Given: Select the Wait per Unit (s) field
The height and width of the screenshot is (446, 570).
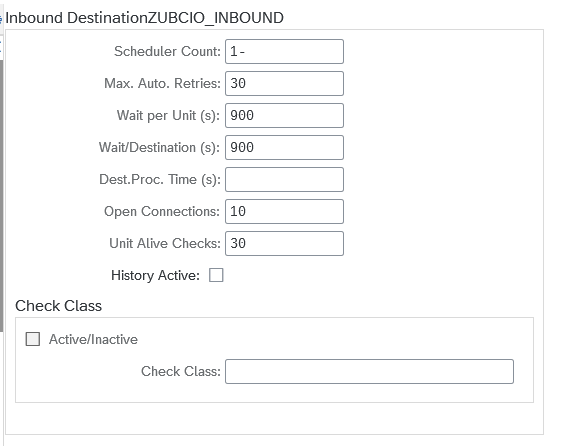Looking at the screenshot, I should [x=284, y=116].
